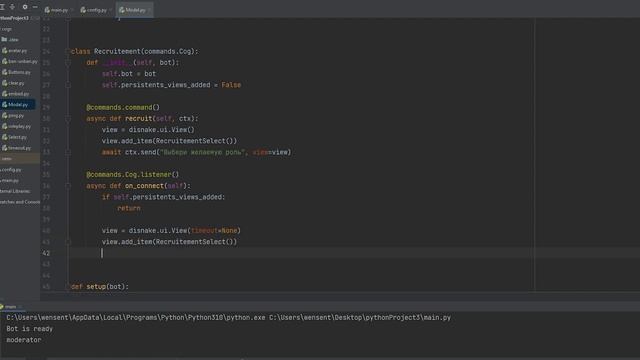
Task: Click fold end marker at line 41
Action: point(68,242)
